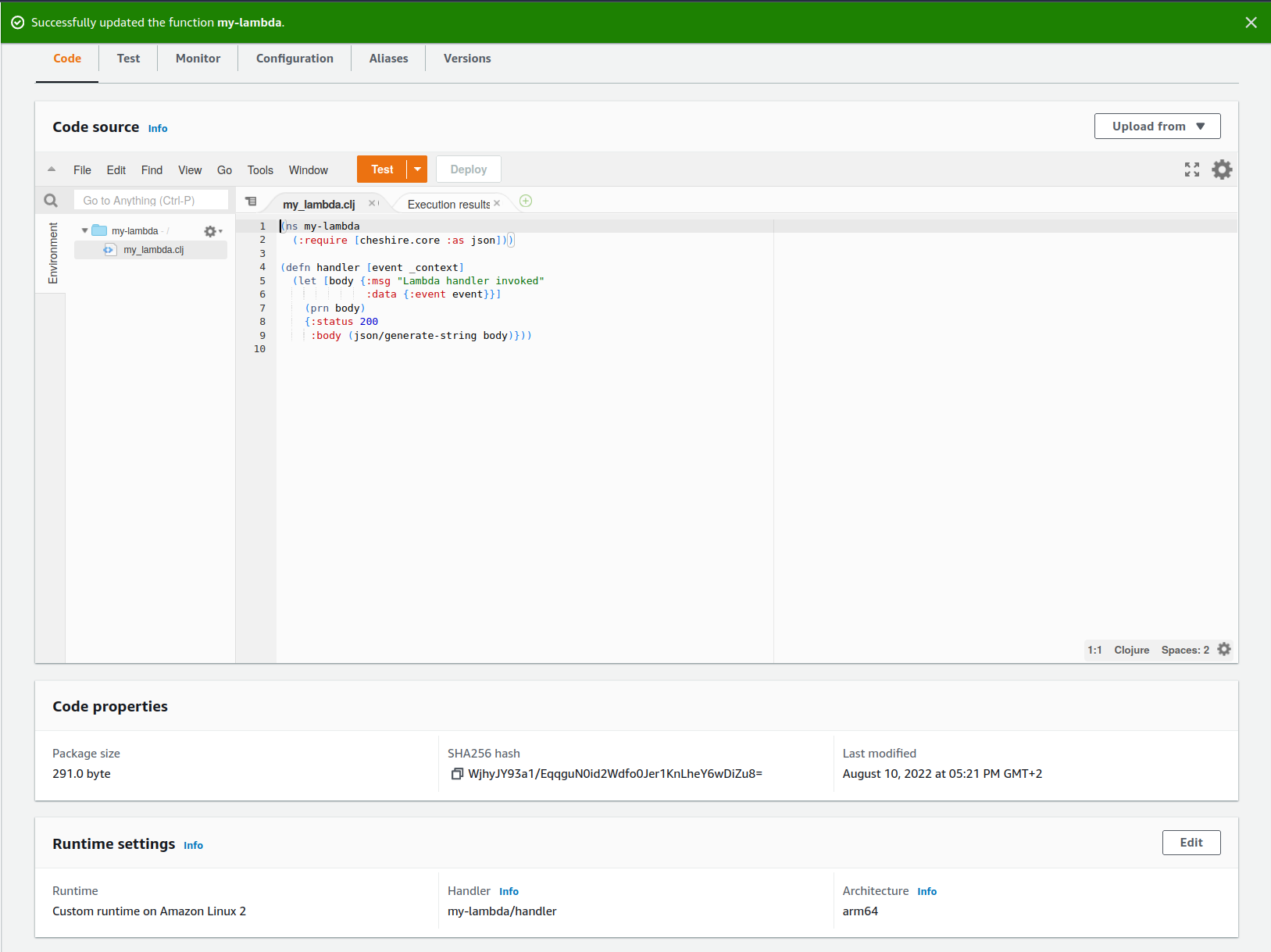
Task: Switch to the Code tab
Action: [67, 59]
